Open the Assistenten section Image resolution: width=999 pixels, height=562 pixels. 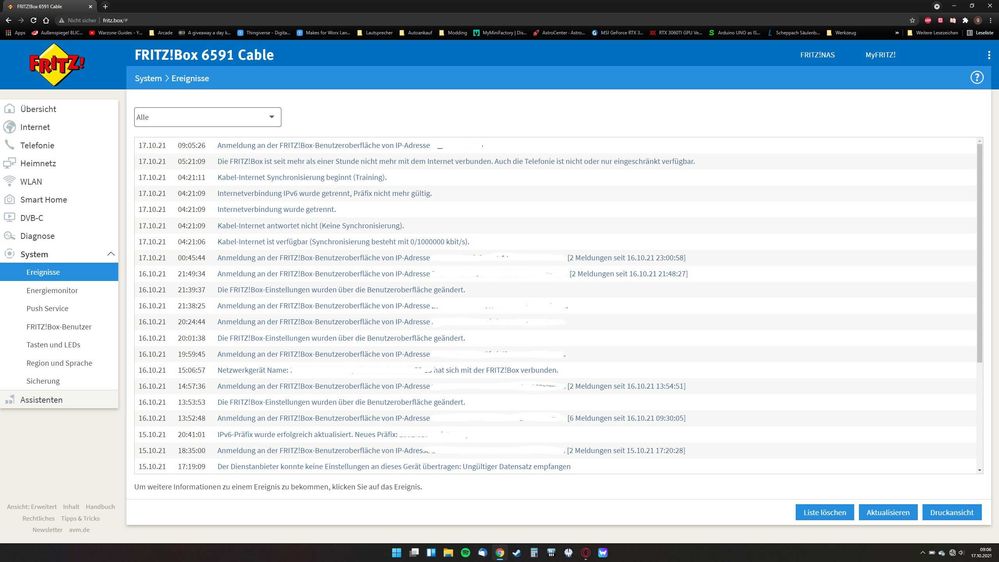click(x=41, y=400)
